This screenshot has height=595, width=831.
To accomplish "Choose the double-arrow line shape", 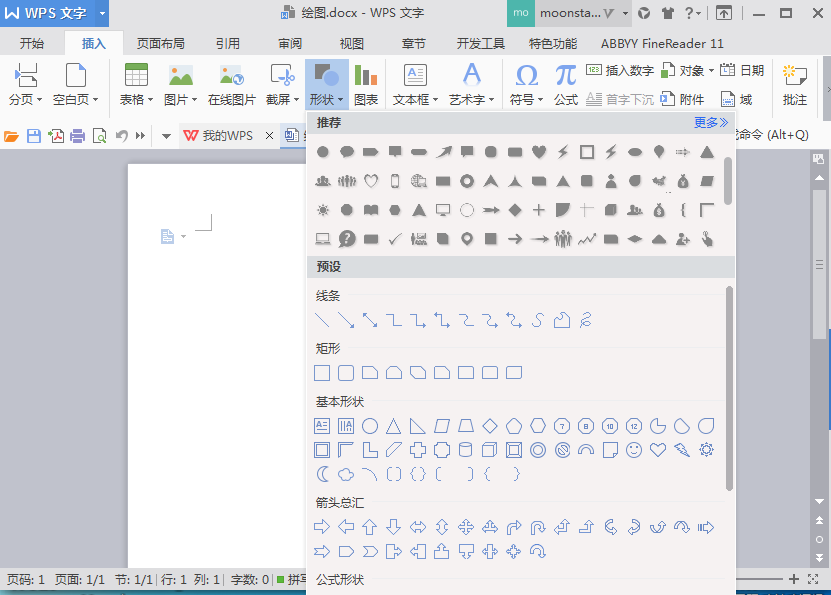I will [x=370, y=320].
